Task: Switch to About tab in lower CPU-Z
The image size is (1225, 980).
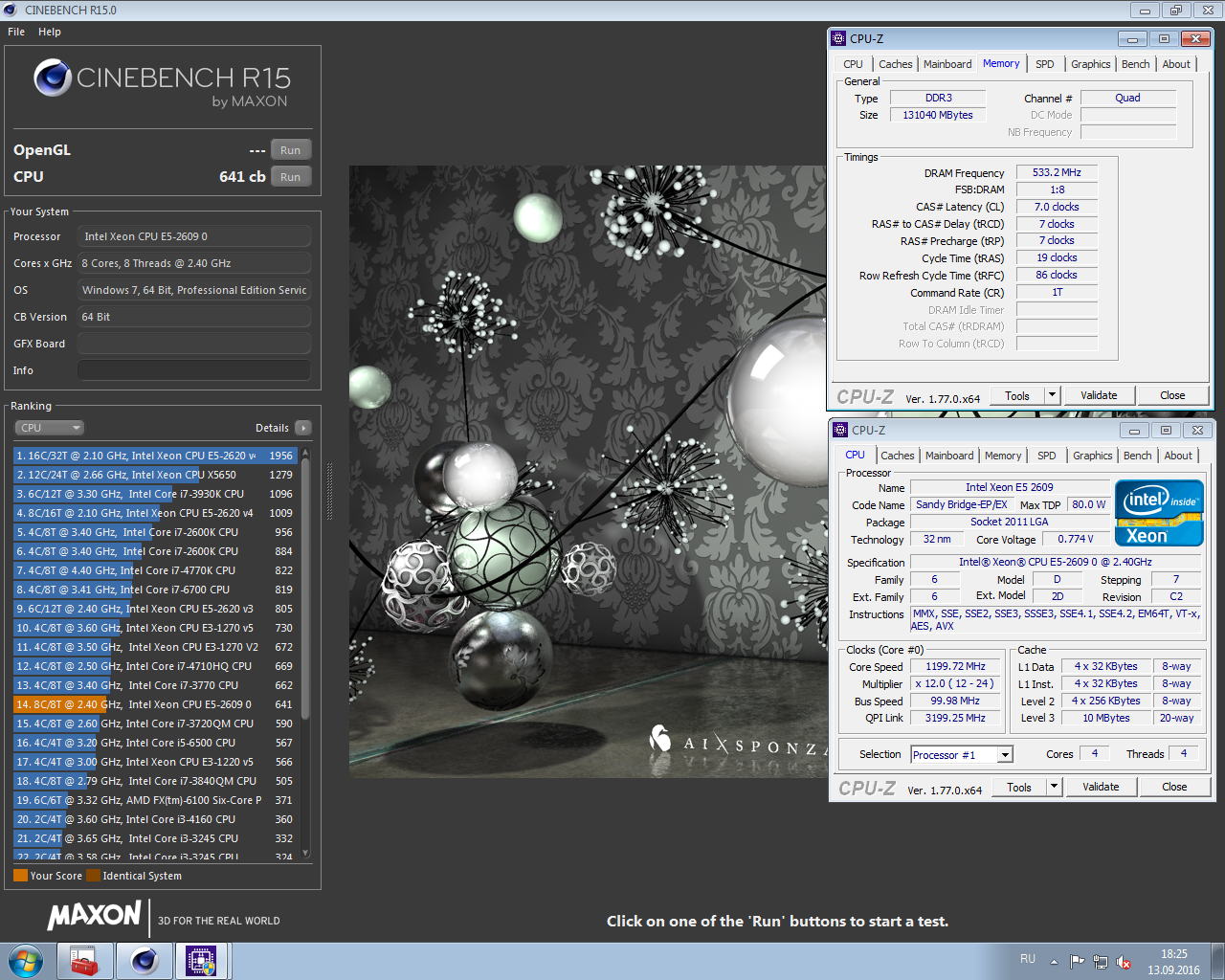Action: coord(1178,456)
